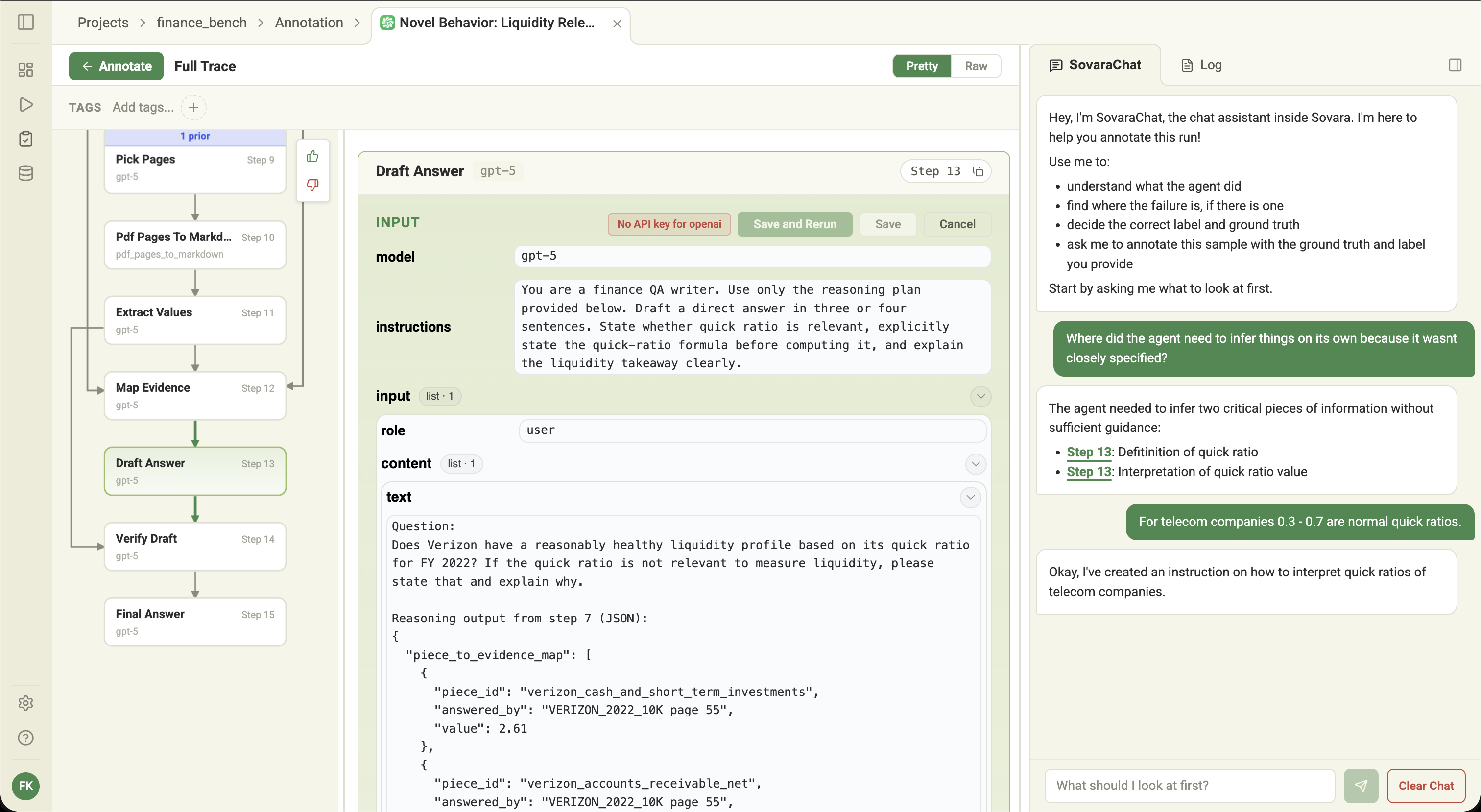Focus the chat message input box

[x=1190, y=786]
